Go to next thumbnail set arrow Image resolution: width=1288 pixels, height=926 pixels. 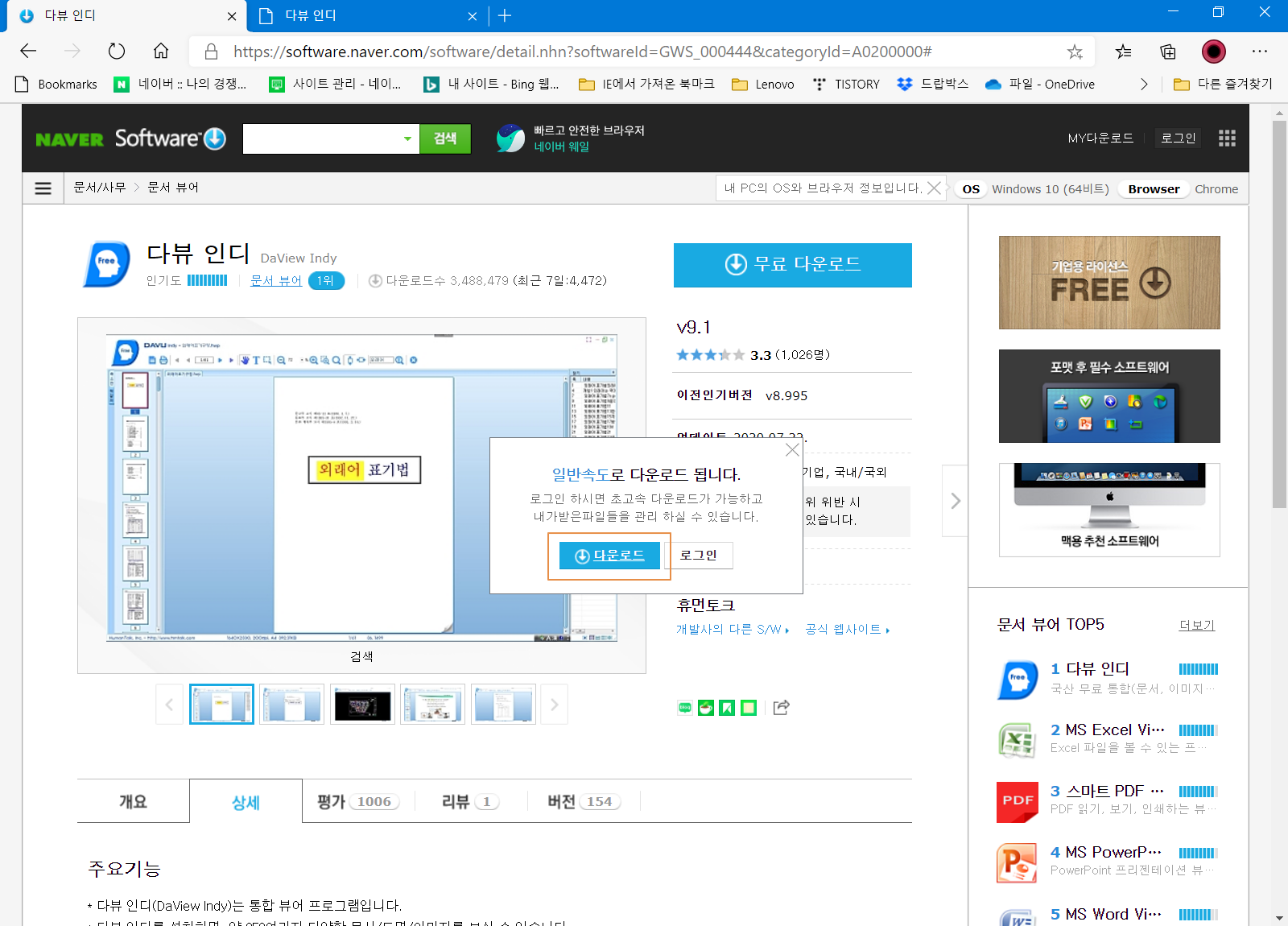click(554, 705)
